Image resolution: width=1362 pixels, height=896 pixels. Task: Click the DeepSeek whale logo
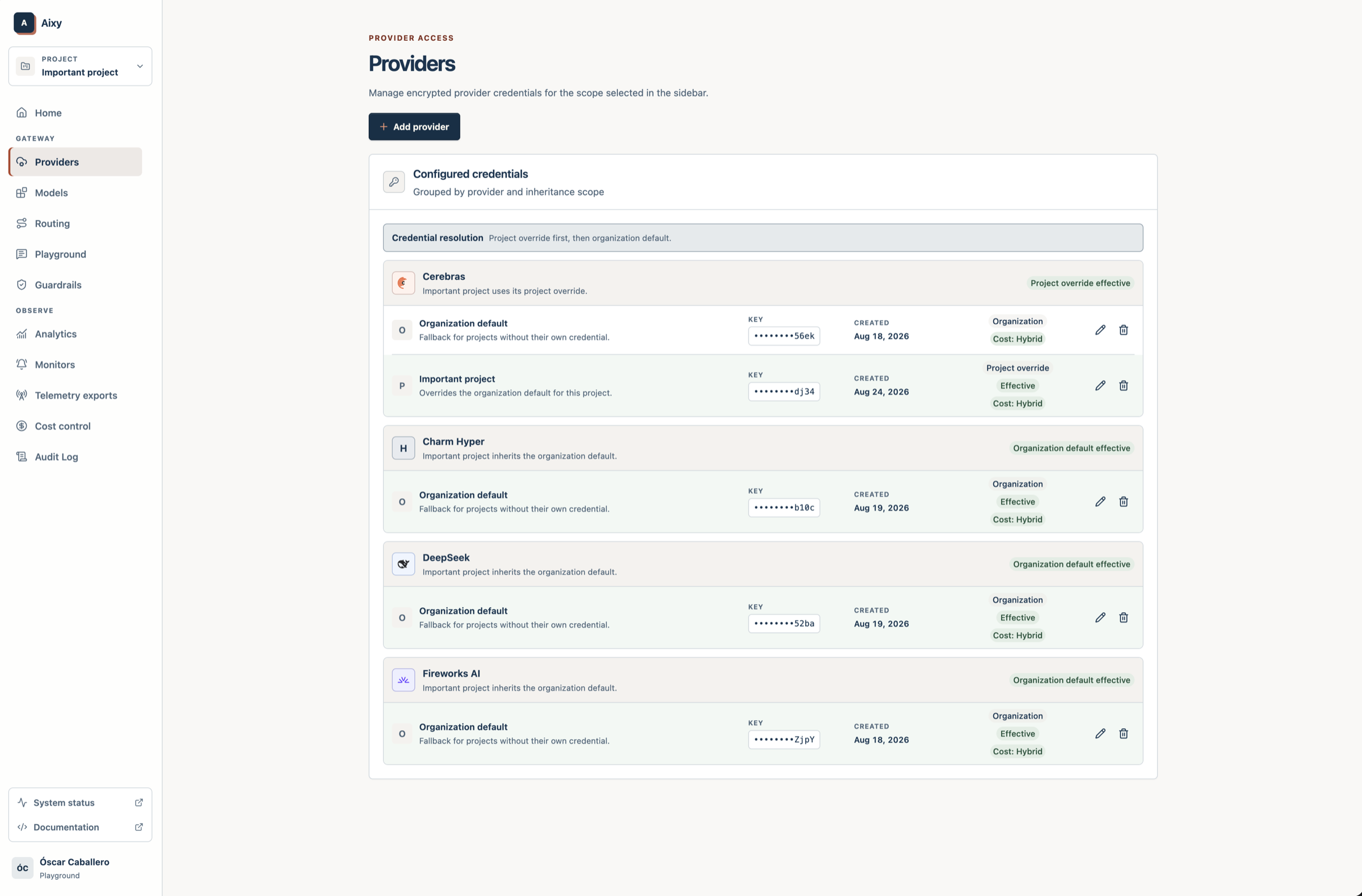pyautogui.click(x=403, y=564)
